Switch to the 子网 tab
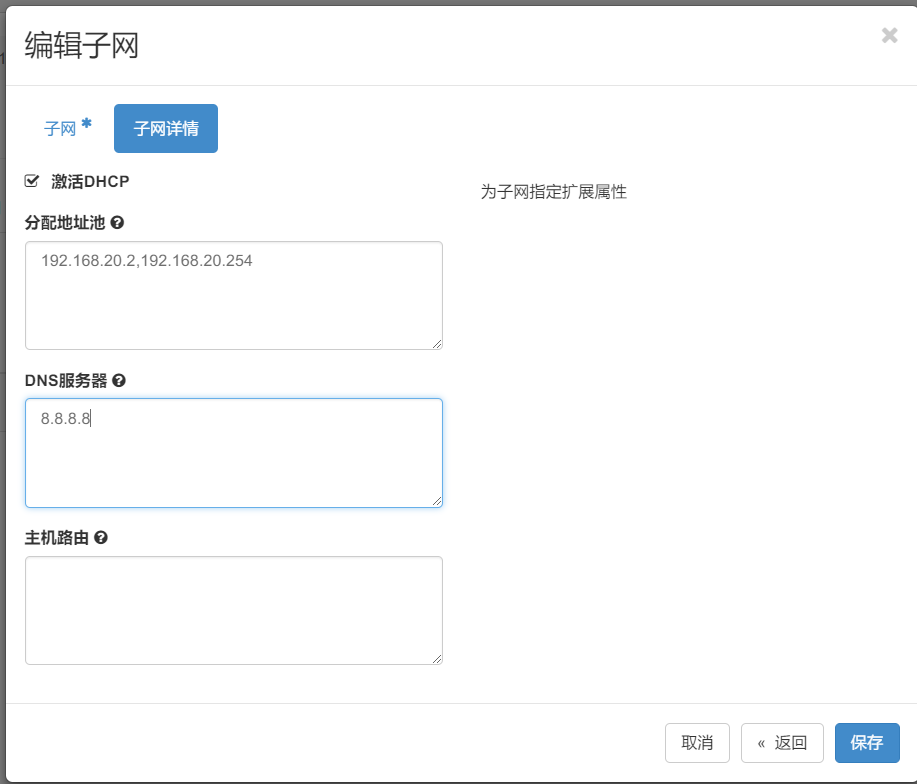 (x=68, y=128)
